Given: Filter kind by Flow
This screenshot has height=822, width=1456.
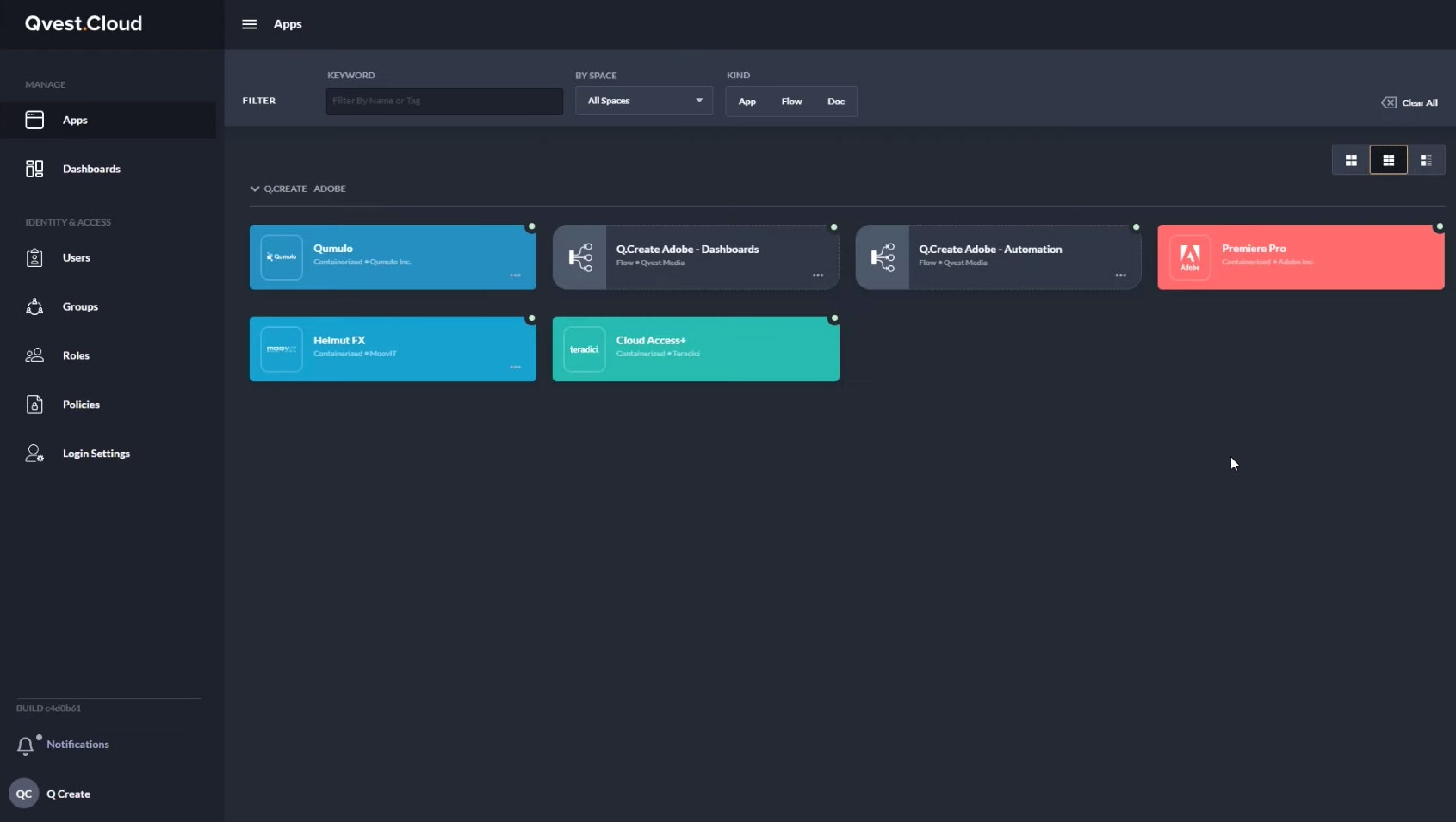Looking at the screenshot, I should click(791, 102).
